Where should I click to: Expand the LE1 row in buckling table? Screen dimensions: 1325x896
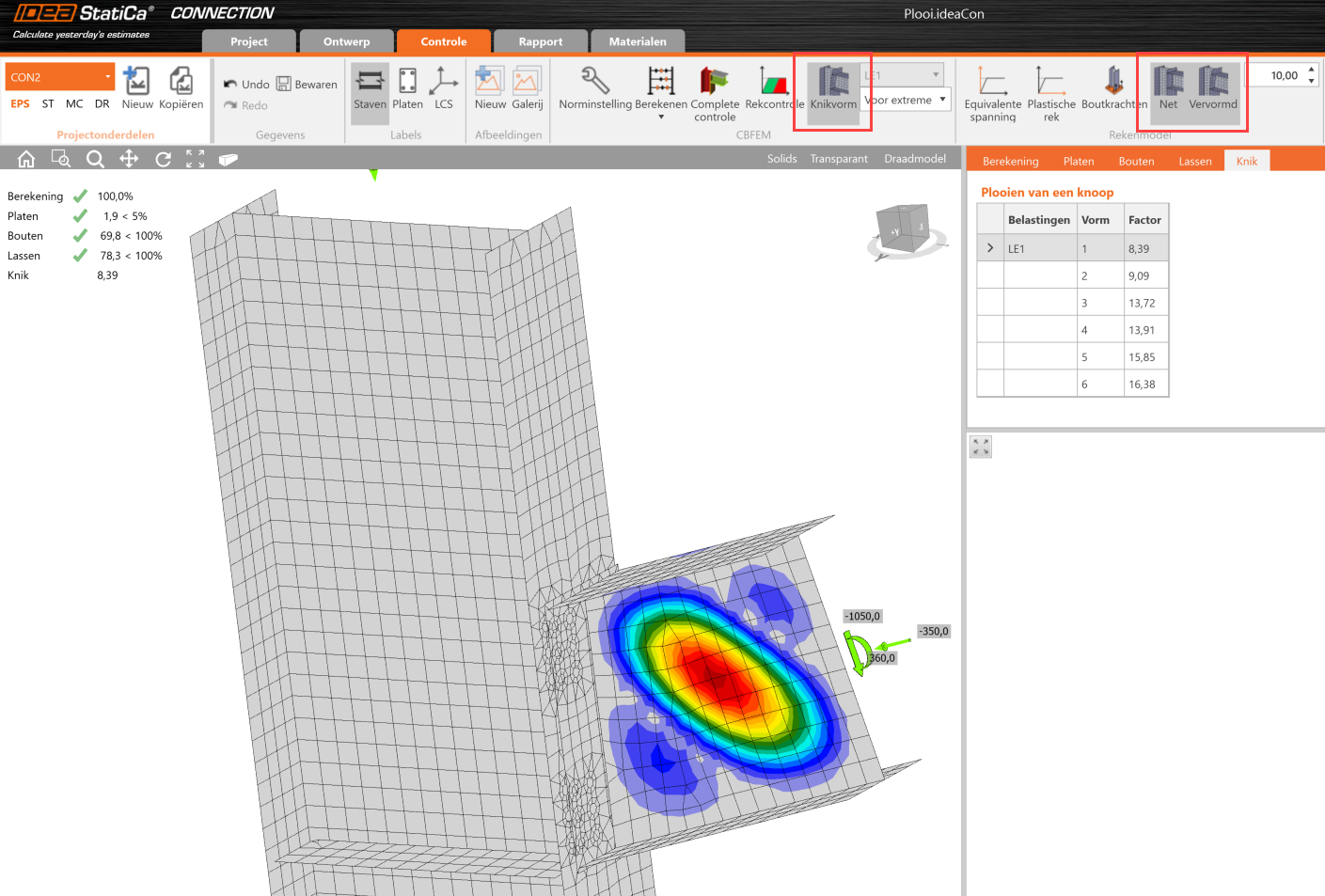990,248
